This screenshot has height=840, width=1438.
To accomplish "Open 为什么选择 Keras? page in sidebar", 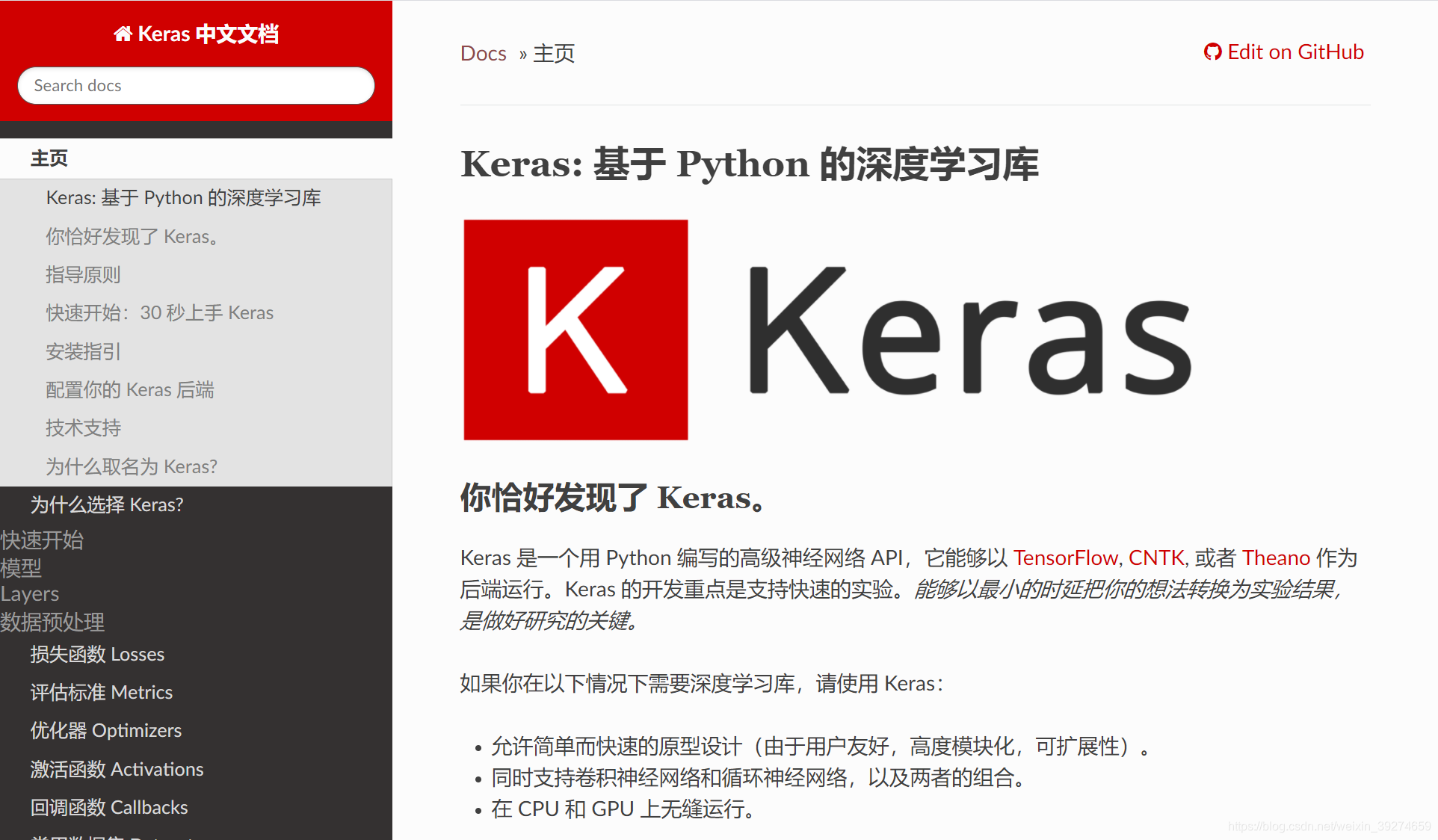I will 106,505.
